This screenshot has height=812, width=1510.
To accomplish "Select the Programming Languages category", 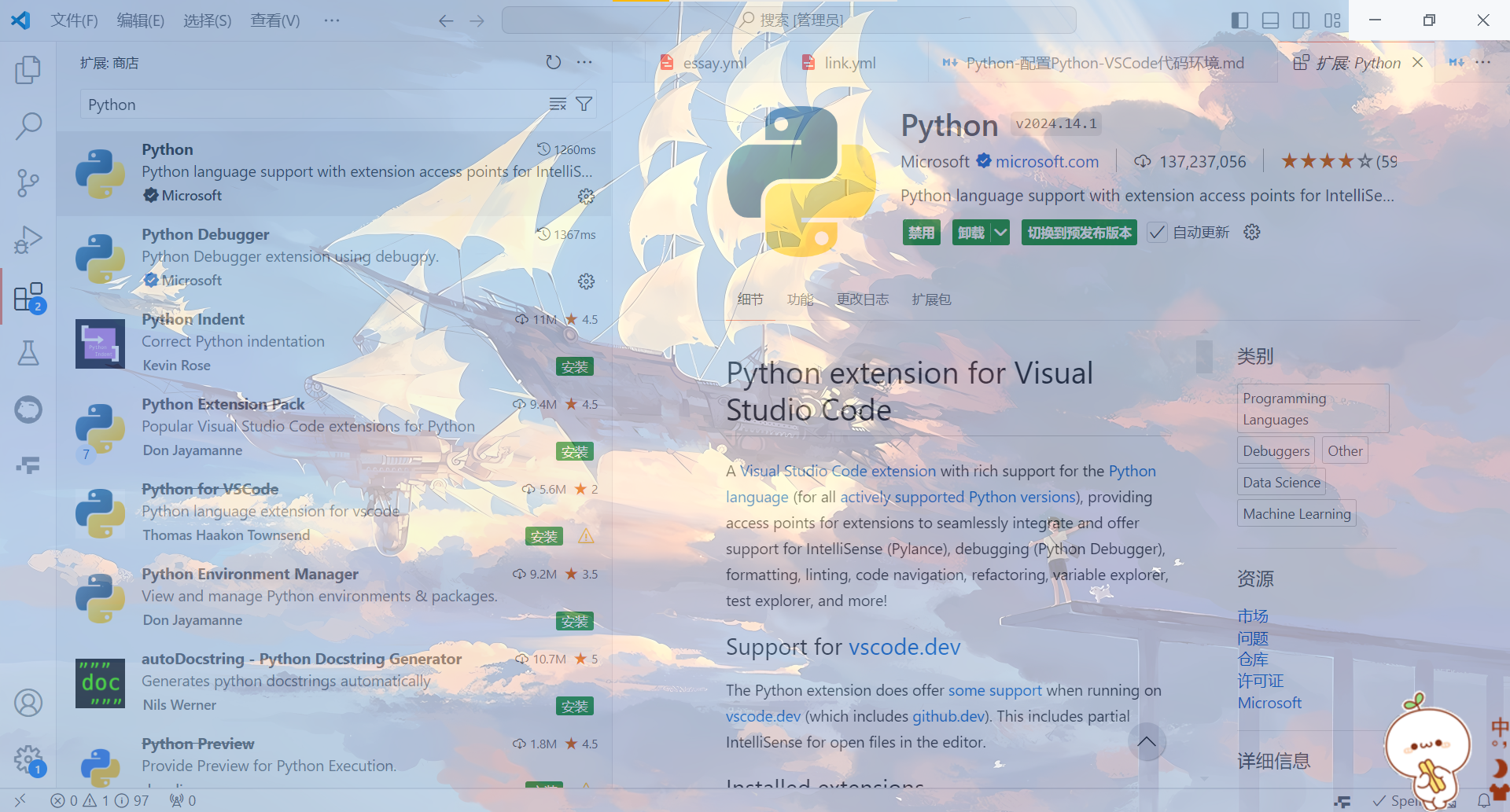I will 1313,409.
